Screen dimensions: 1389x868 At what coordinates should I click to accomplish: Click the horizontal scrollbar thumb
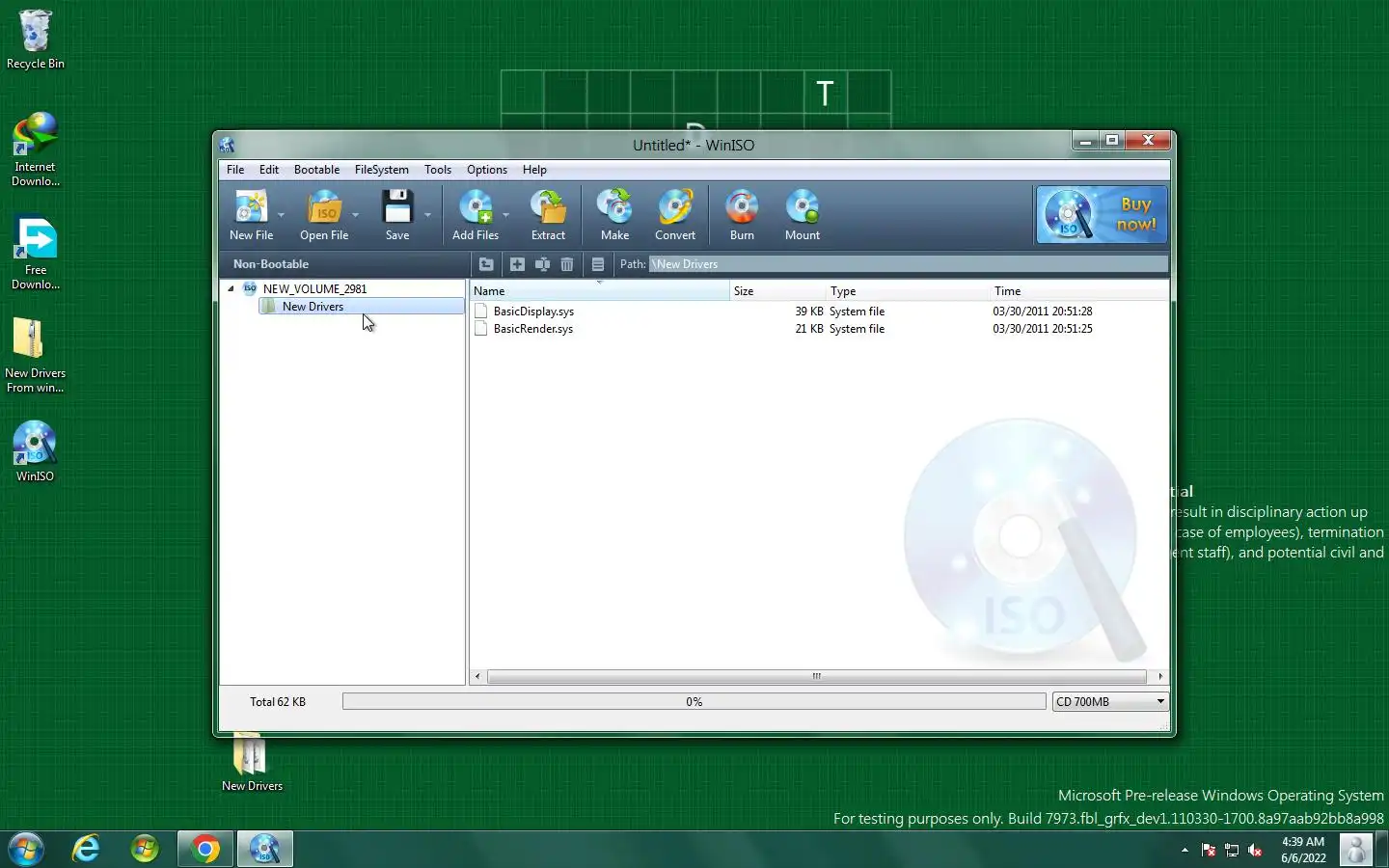[816, 676]
